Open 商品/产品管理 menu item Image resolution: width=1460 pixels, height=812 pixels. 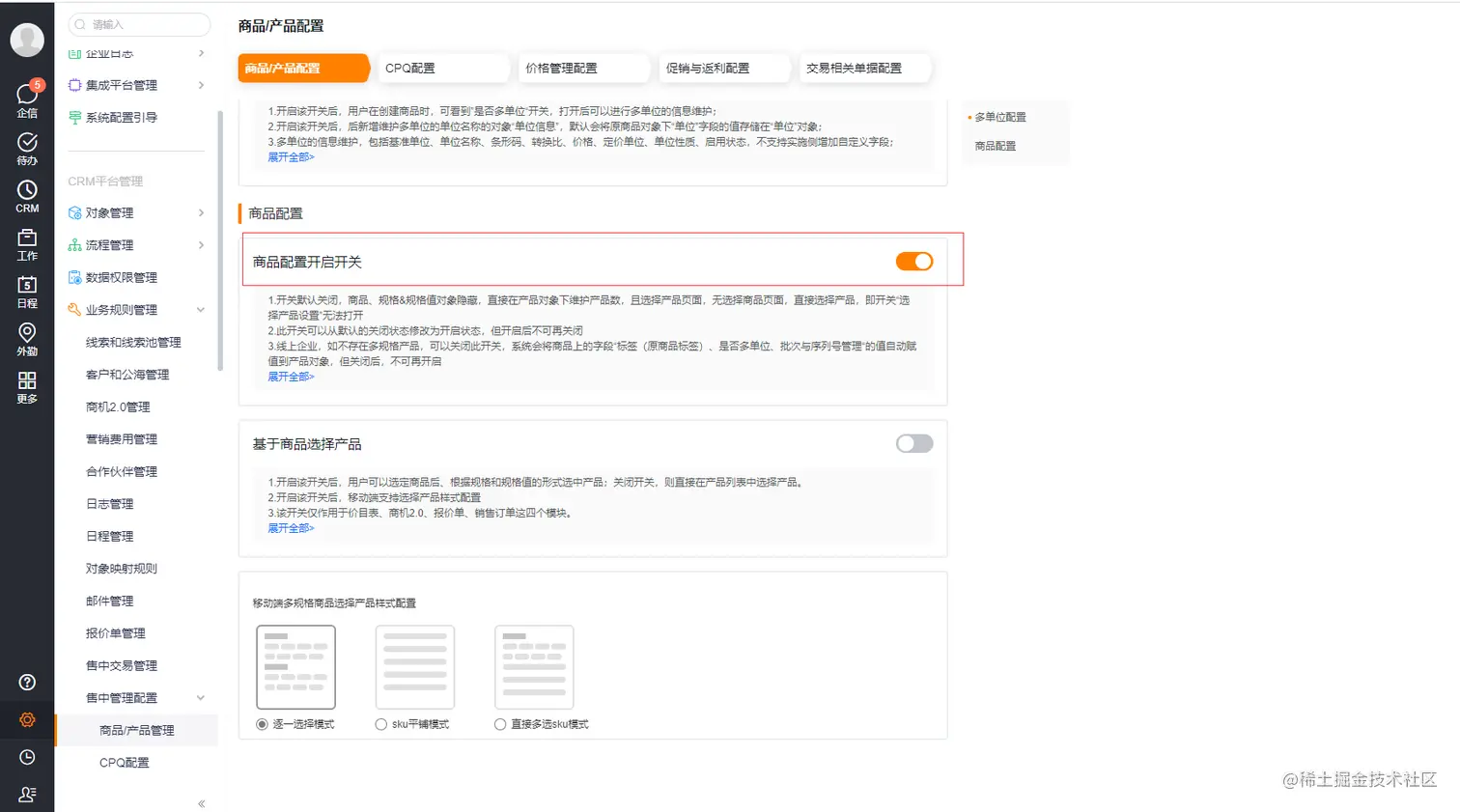pos(136,730)
